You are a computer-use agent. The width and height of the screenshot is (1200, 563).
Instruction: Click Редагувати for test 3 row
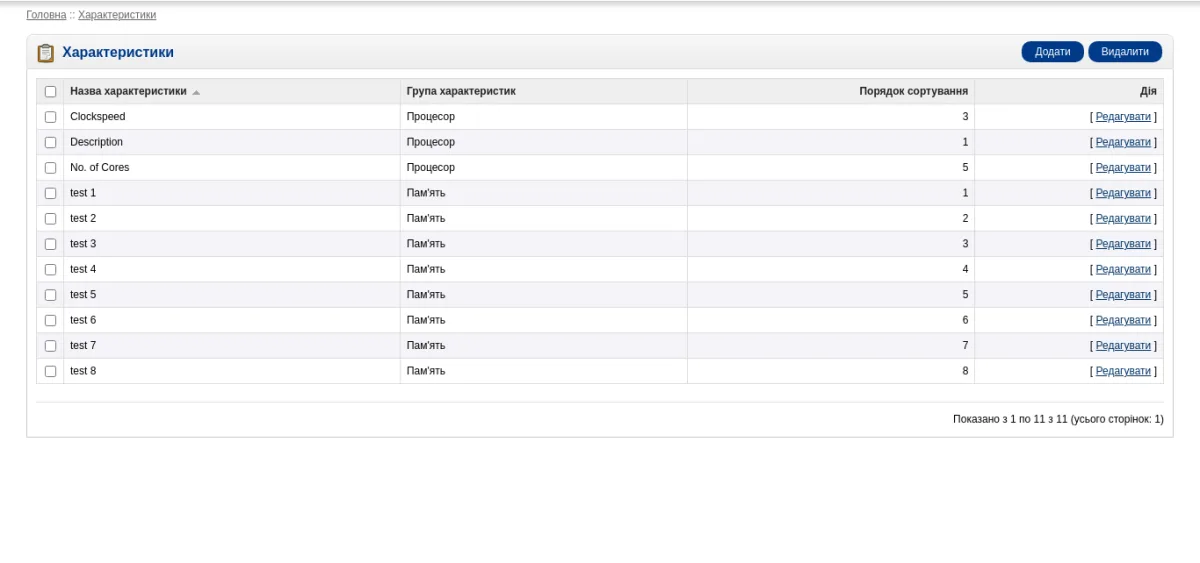[x=1123, y=244]
